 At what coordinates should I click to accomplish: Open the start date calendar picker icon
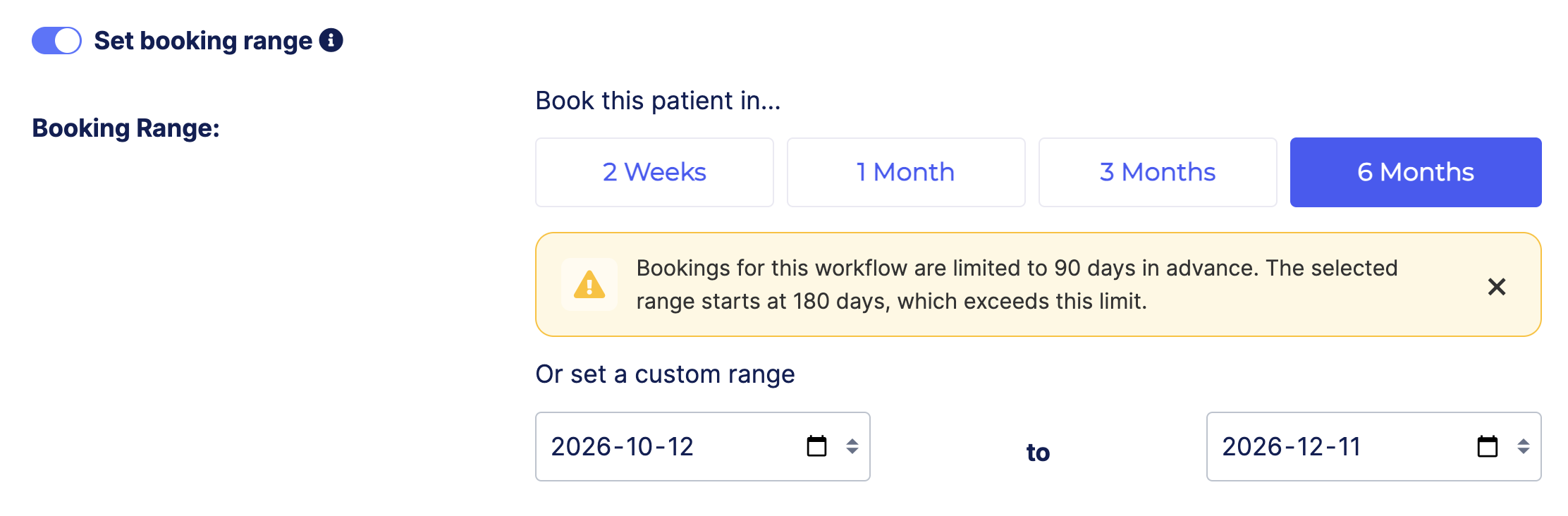coord(816,446)
